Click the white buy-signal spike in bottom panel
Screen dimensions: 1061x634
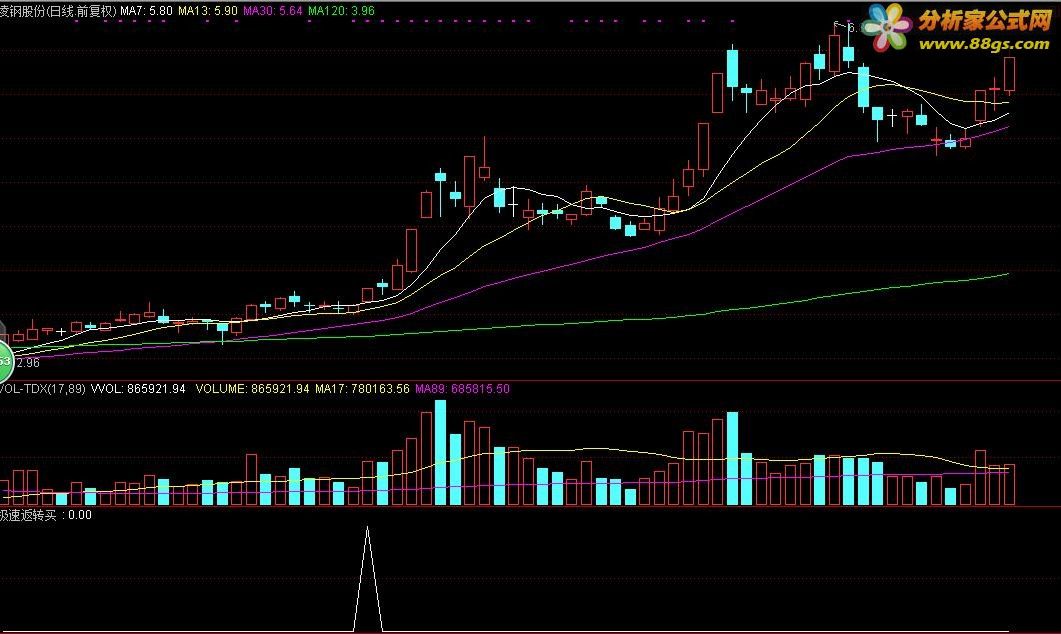tap(367, 579)
